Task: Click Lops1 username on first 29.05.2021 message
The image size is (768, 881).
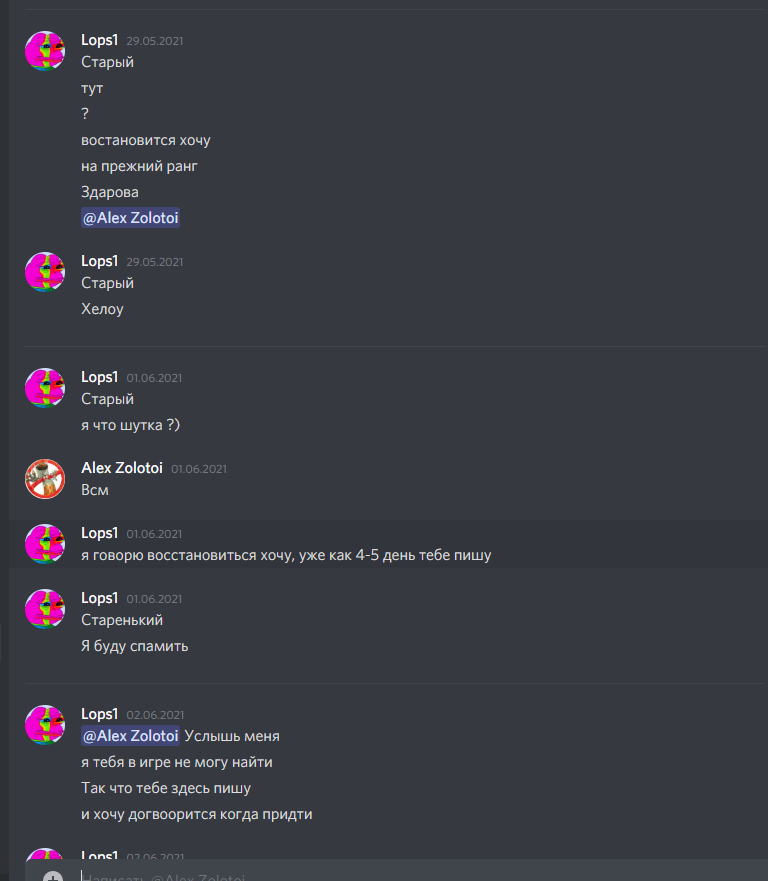Action: (x=99, y=40)
